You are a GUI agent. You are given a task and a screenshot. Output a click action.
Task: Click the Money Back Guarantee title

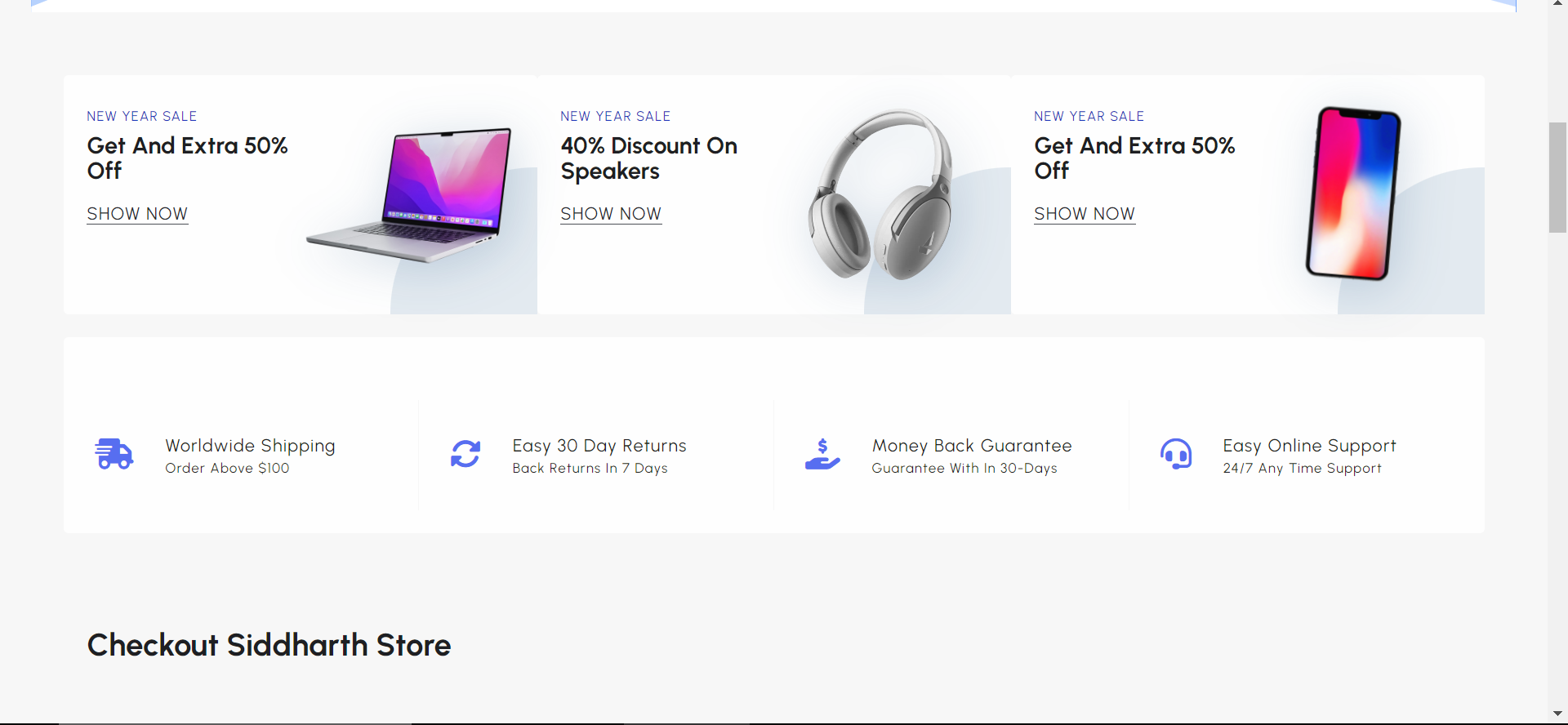coord(972,446)
